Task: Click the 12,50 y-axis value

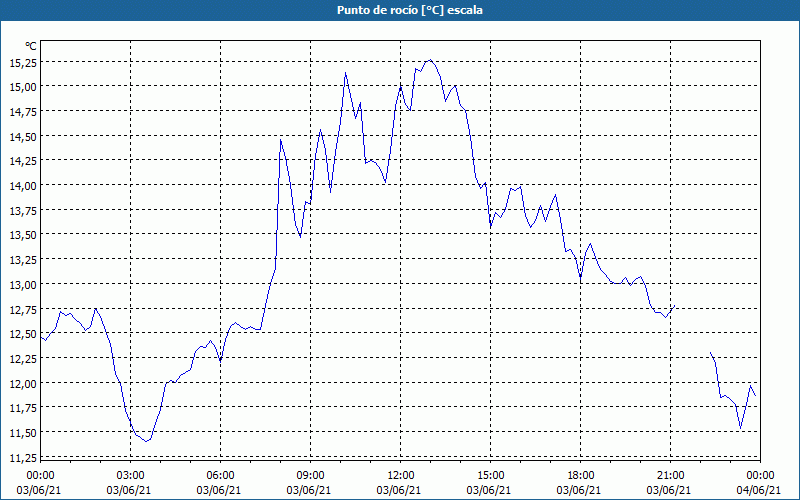Action: pyautogui.click(x=23, y=334)
